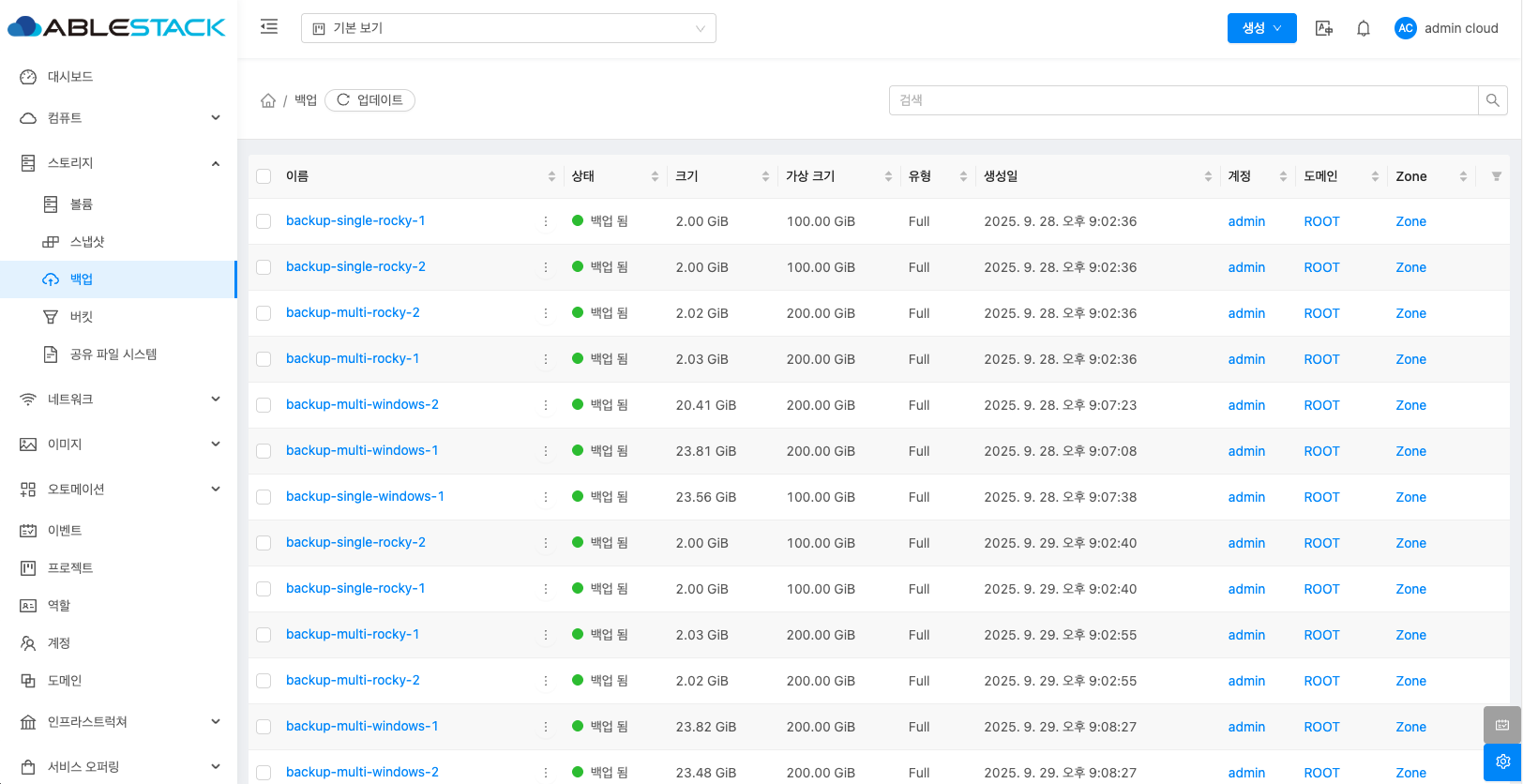This screenshot has height=784, width=1523.
Task: Open the settings gear floating button
Action: [1502, 761]
